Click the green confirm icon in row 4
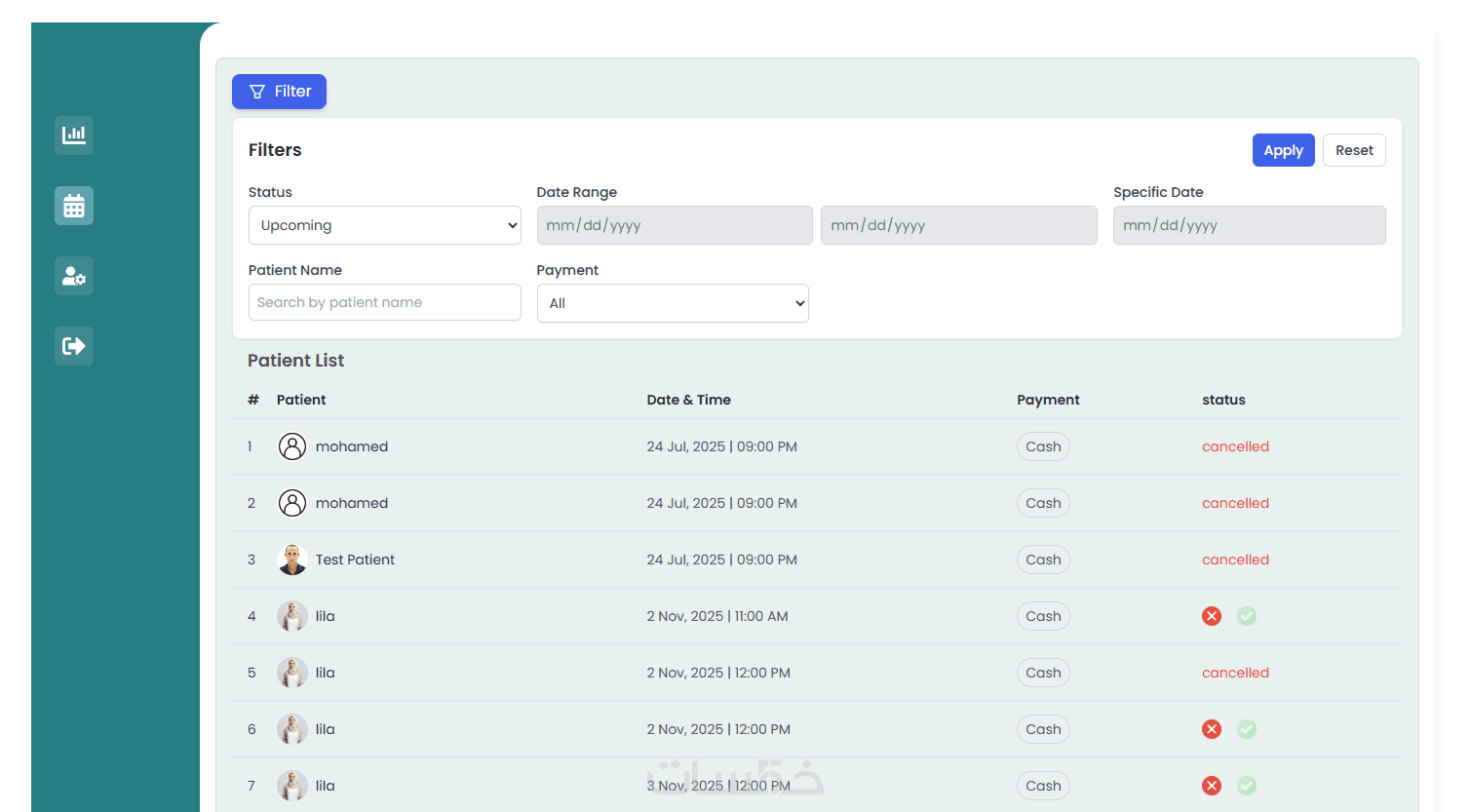This screenshot has height=812, width=1471. (1247, 616)
